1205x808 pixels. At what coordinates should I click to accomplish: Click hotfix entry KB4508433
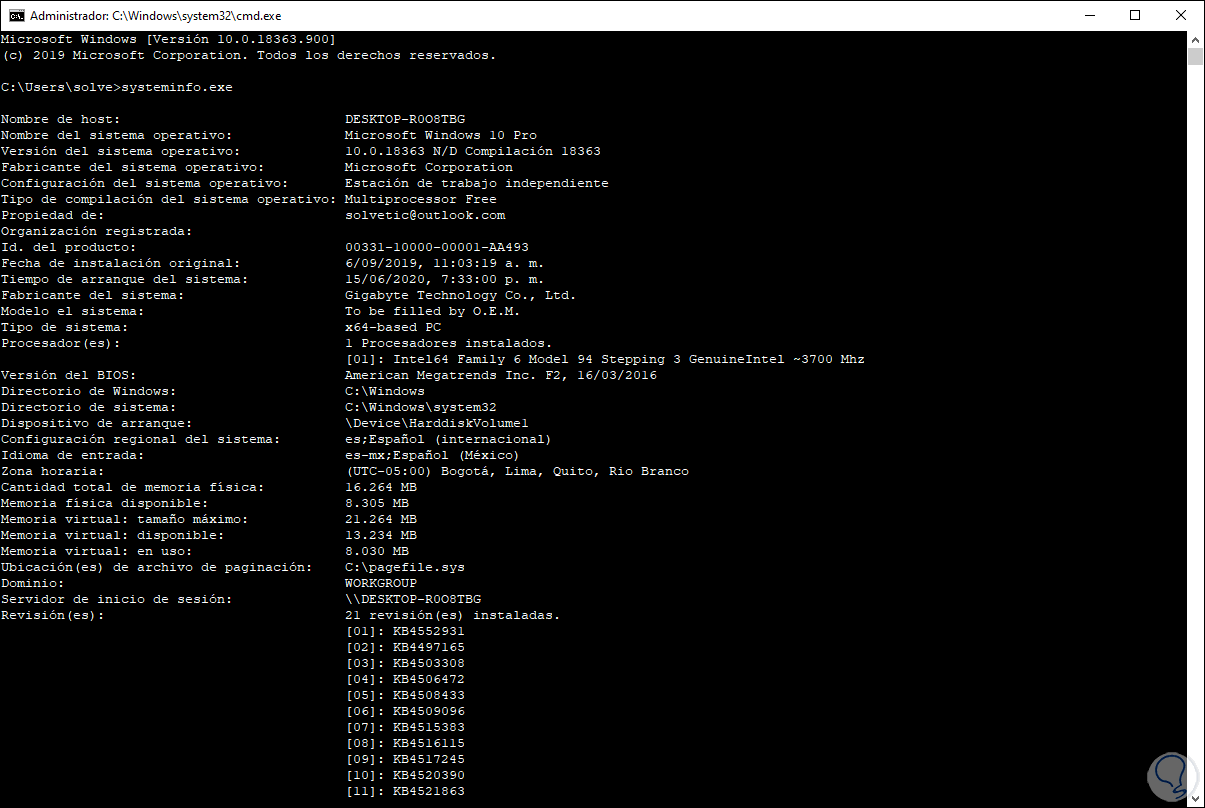tap(405, 695)
